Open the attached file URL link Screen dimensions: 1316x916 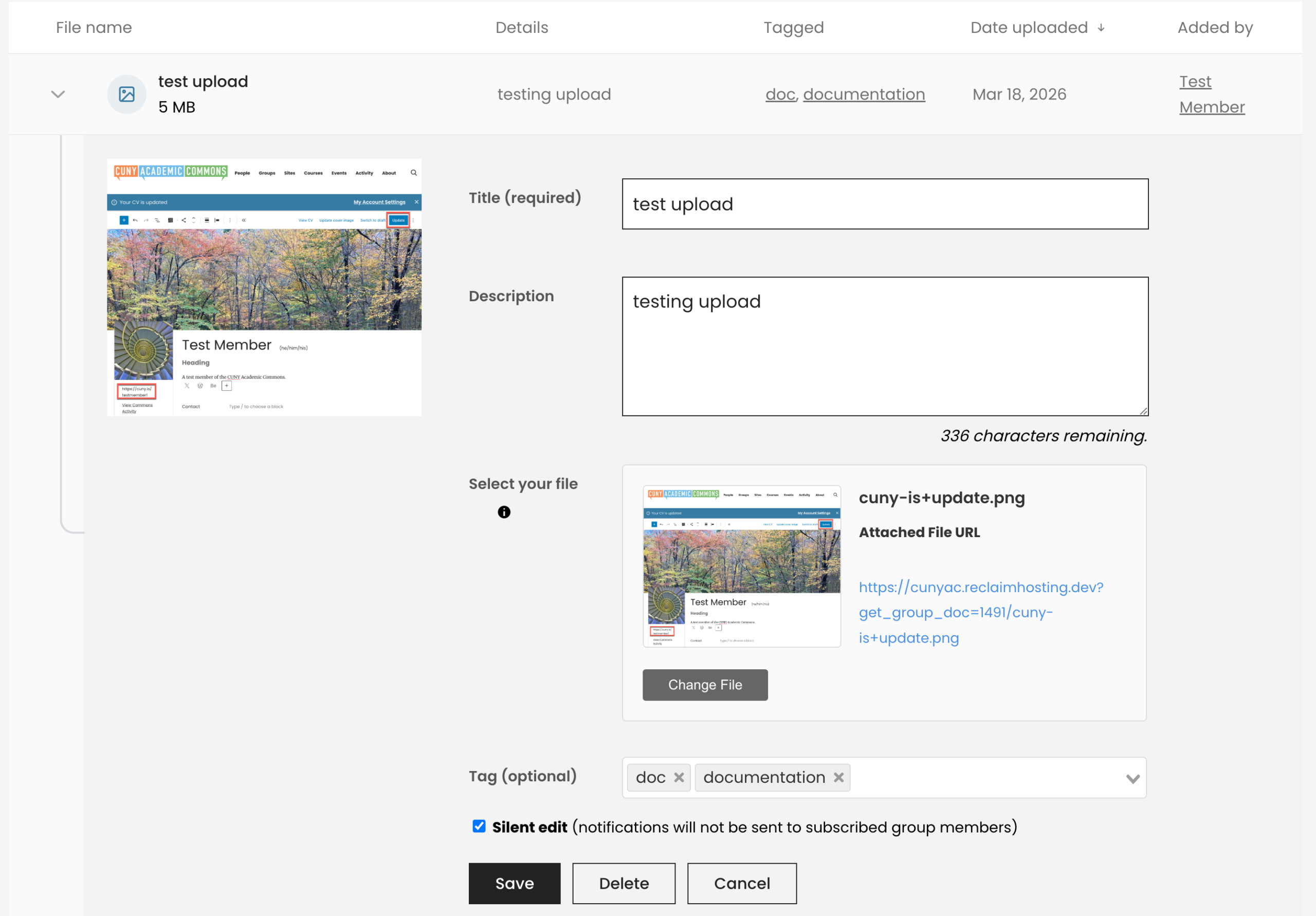click(981, 612)
